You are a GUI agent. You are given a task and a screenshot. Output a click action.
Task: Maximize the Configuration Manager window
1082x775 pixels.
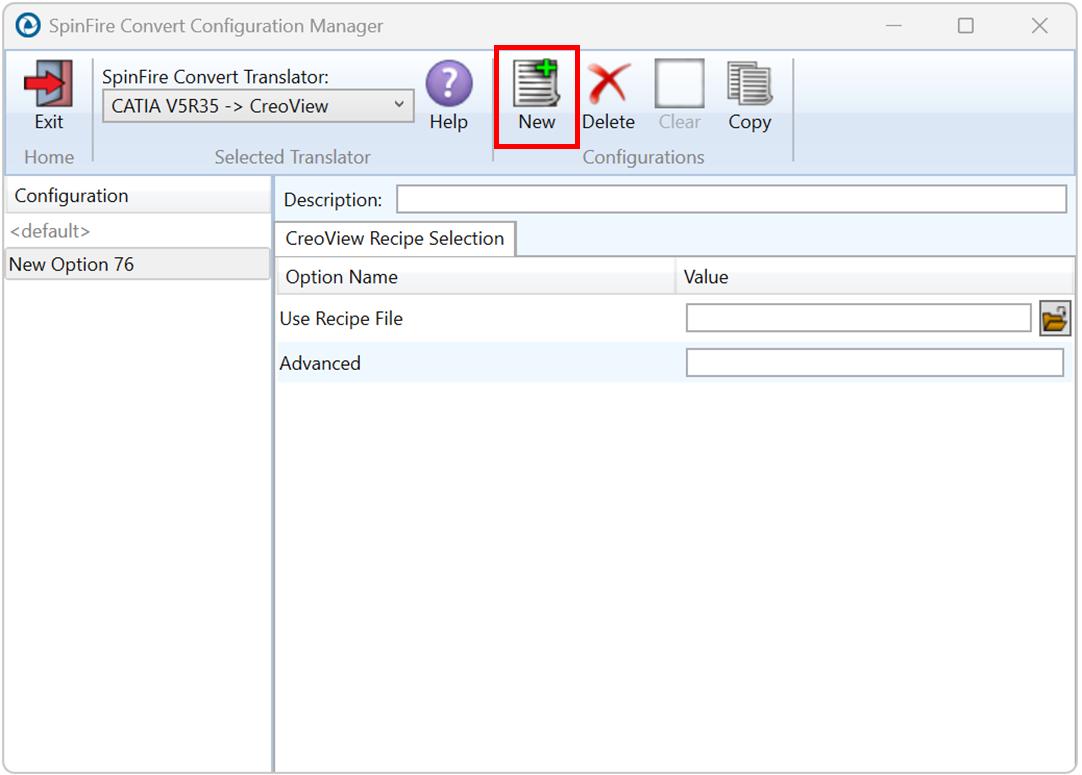click(x=965, y=26)
